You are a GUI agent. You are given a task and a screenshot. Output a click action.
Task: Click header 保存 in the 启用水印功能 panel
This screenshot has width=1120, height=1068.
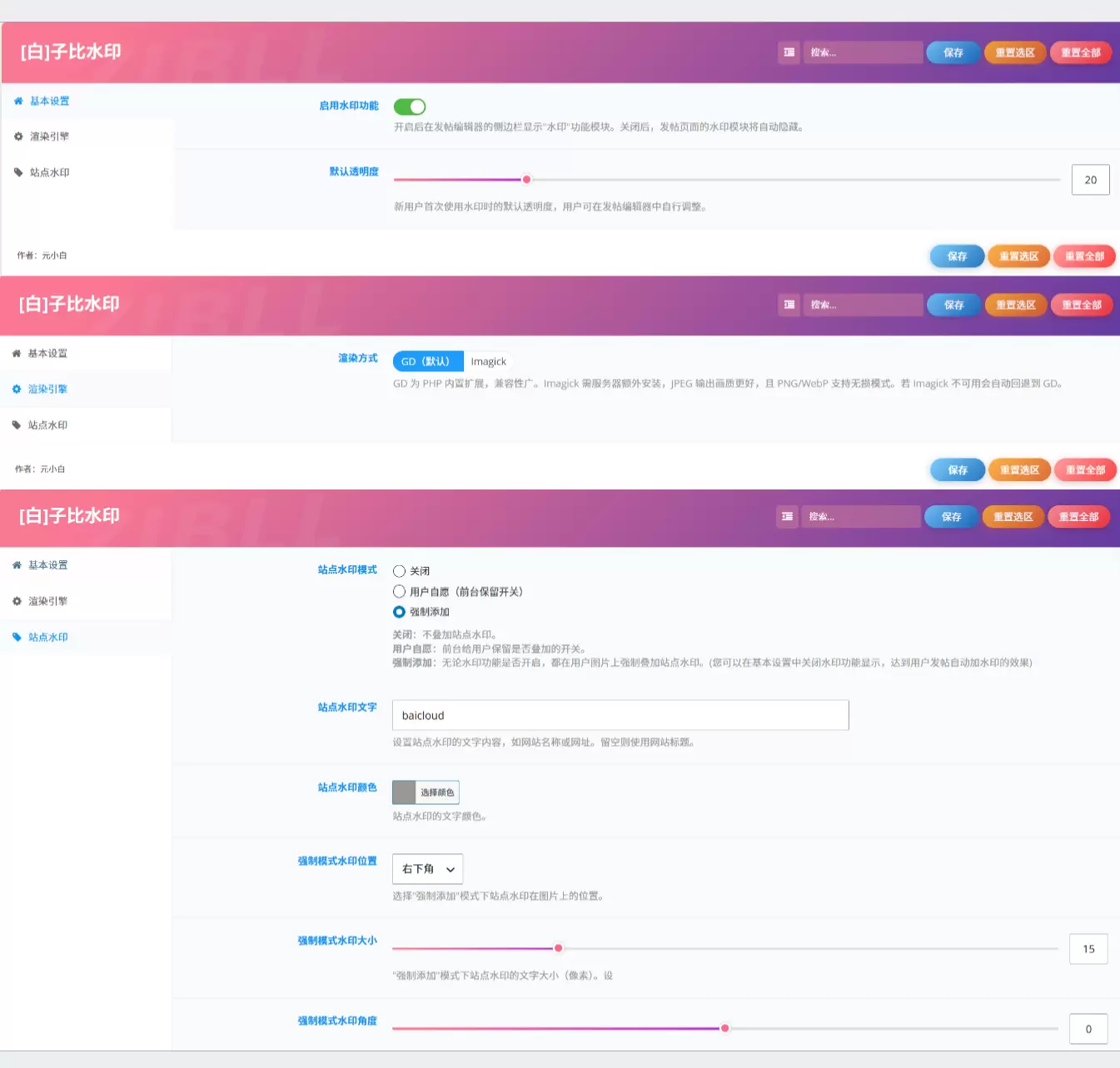953,52
